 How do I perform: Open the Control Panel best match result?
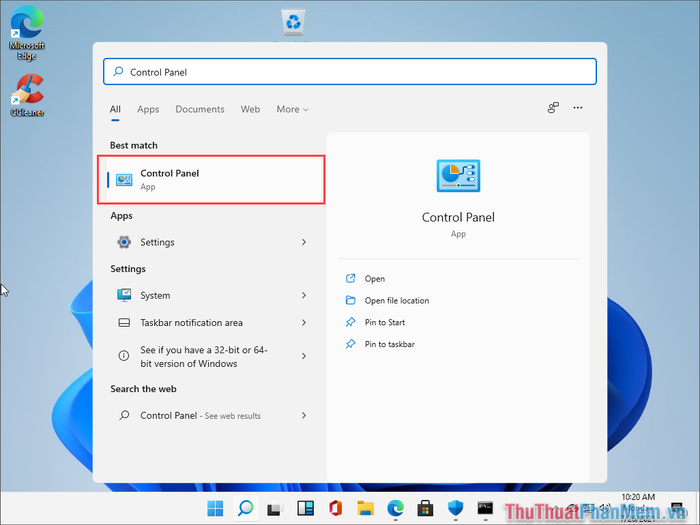[x=211, y=179]
